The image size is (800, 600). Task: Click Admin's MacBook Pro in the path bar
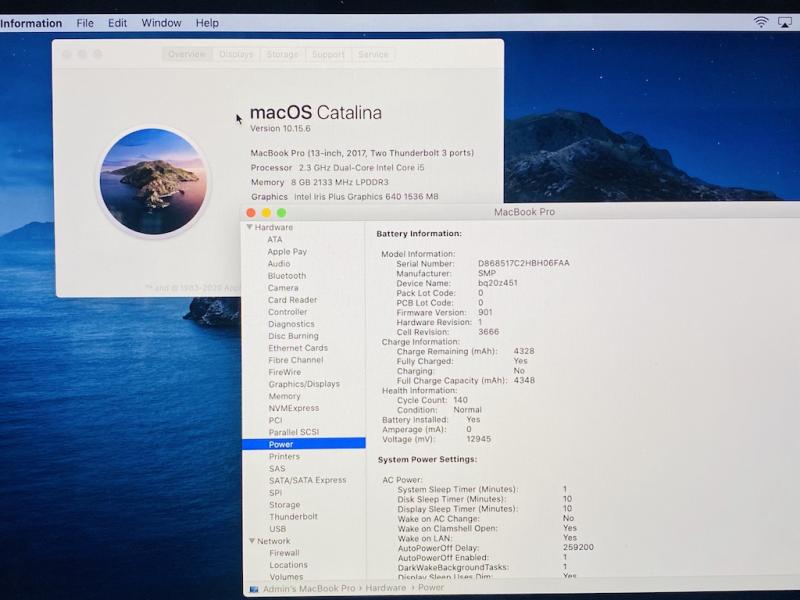point(309,588)
